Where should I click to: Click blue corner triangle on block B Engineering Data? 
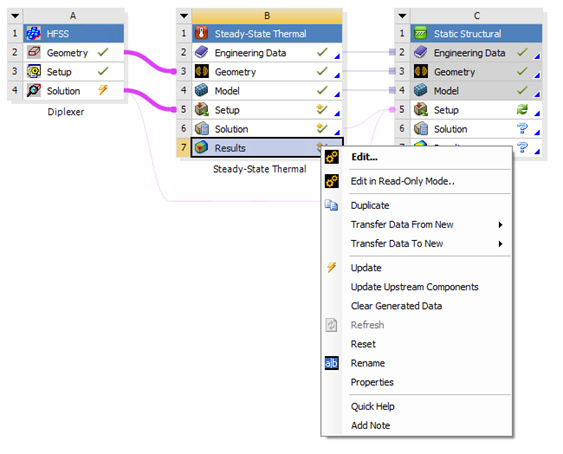click(x=337, y=56)
